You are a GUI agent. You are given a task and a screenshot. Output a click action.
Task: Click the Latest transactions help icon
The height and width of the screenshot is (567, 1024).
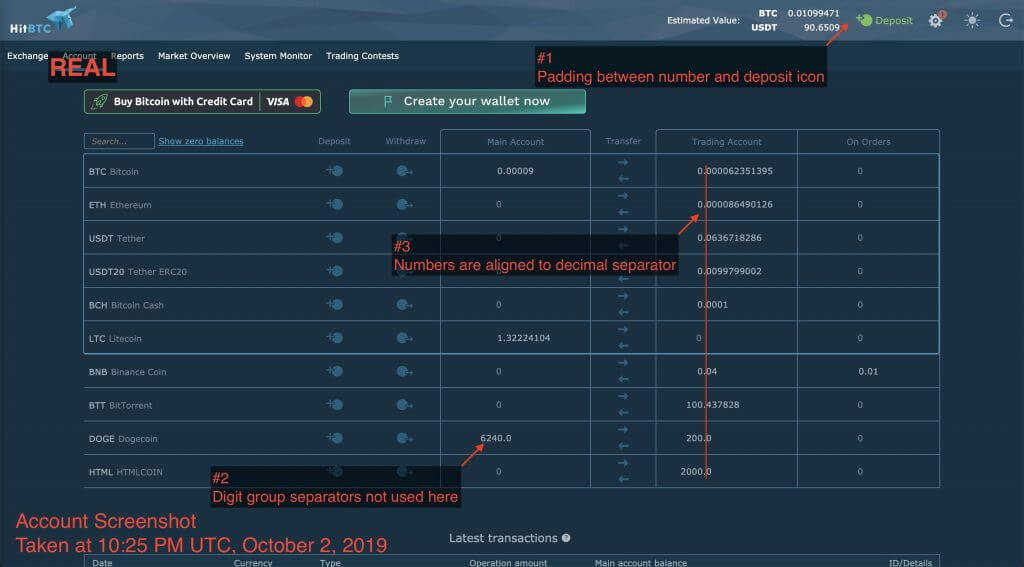(566, 538)
